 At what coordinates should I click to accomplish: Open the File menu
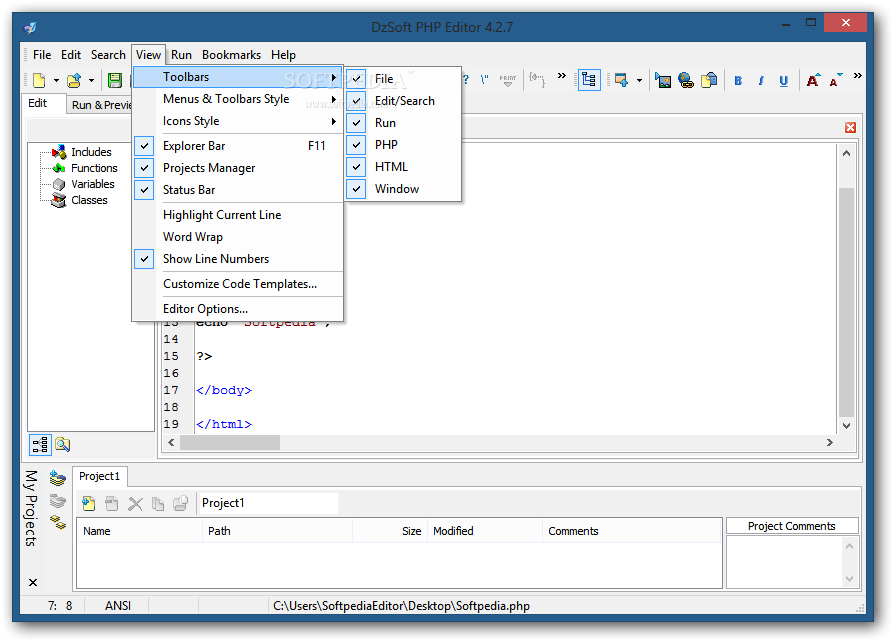[x=42, y=55]
